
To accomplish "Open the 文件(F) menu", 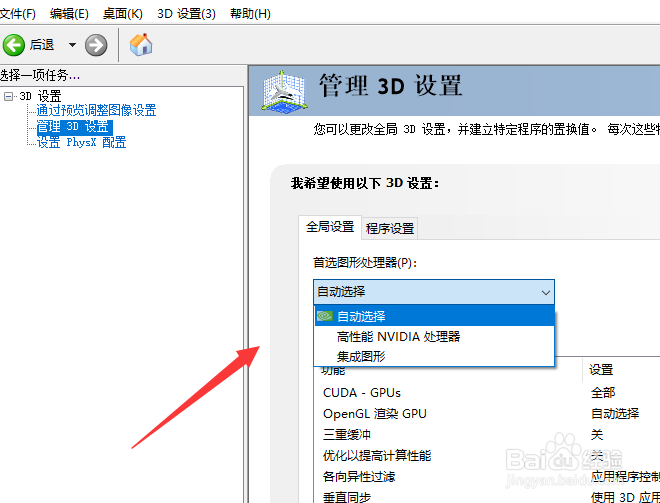I will click(x=17, y=14).
